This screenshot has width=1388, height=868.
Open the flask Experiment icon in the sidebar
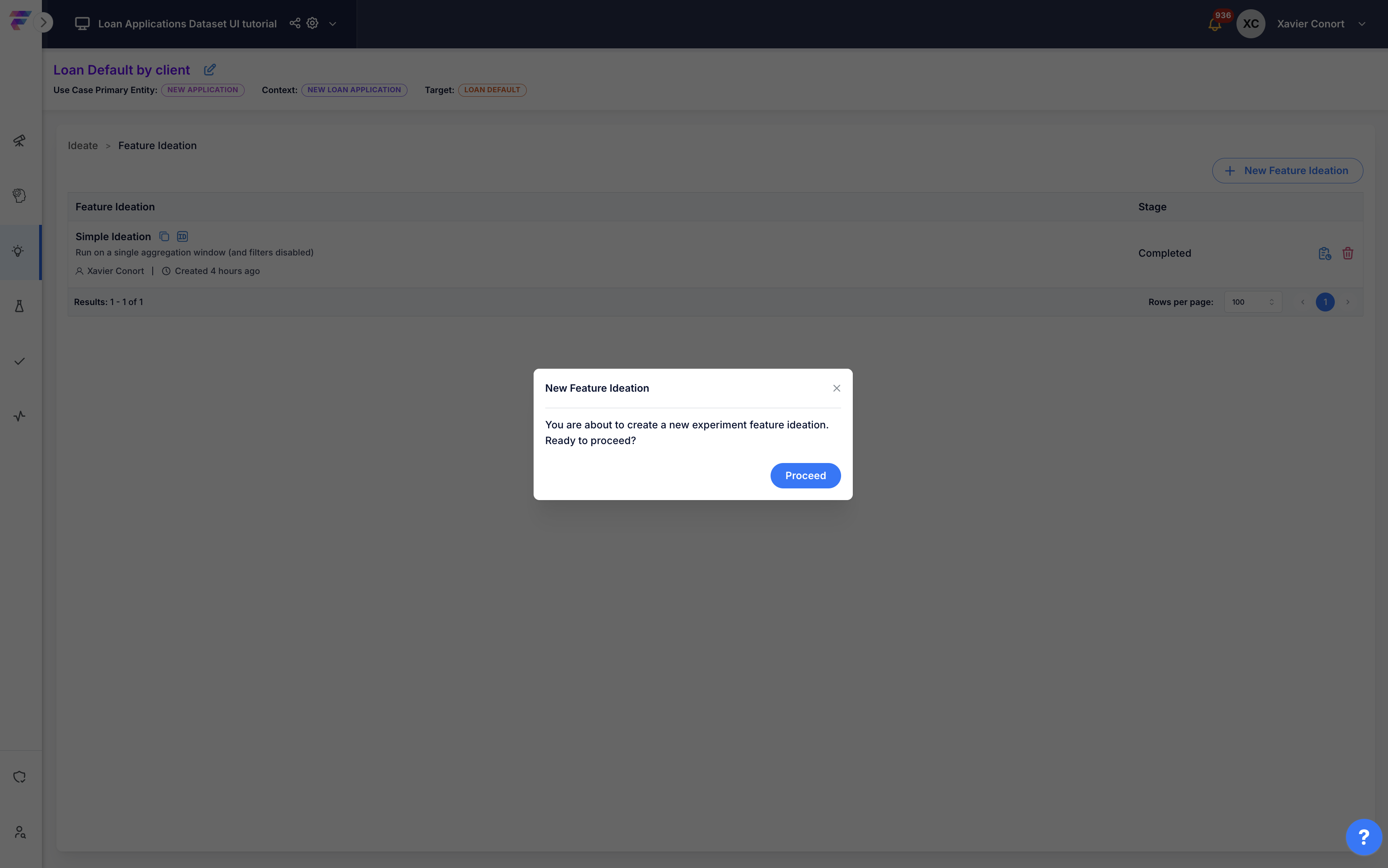(x=19, y=306)
